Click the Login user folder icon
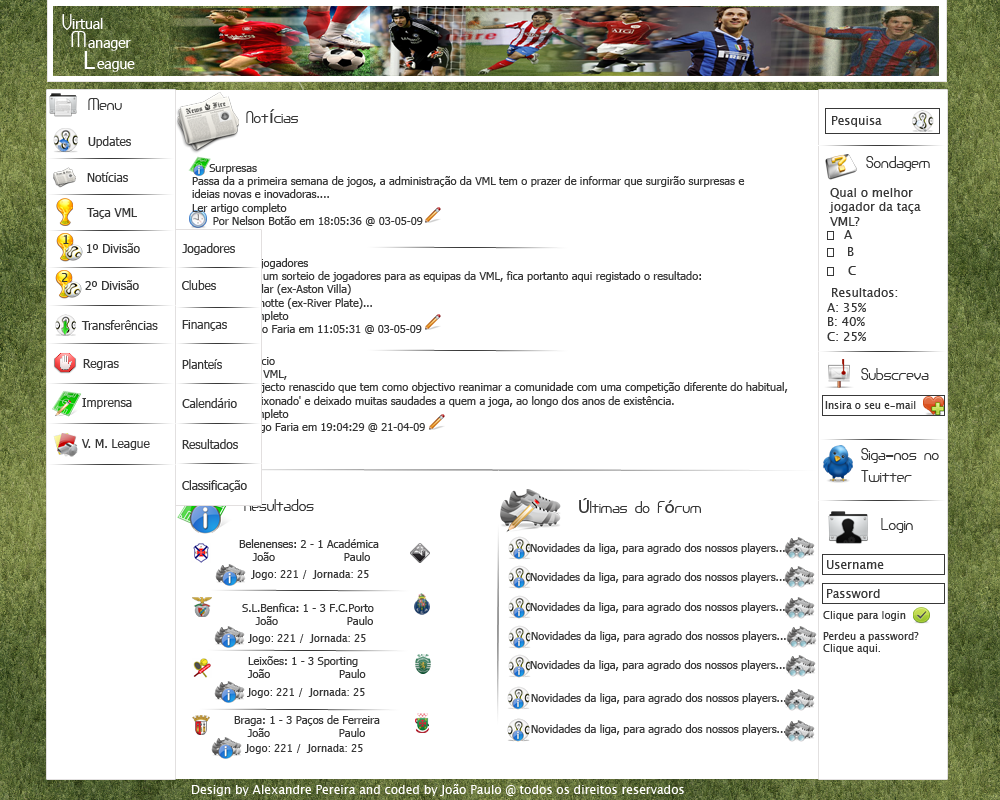The height and width of the screenshot is (800, 1000). [848, 527]
